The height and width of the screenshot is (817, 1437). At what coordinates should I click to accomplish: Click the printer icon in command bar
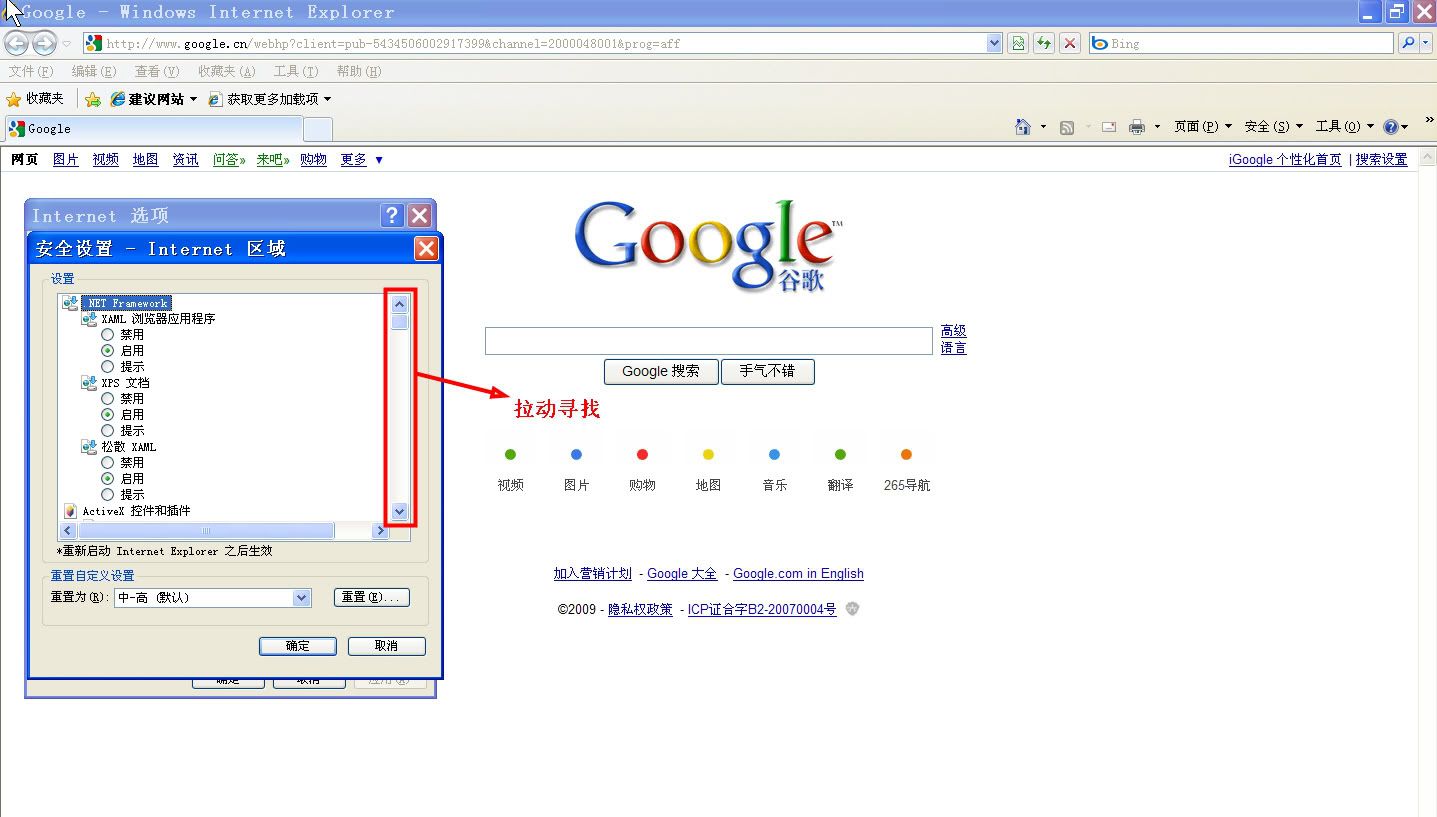(x=1137, y=127)
